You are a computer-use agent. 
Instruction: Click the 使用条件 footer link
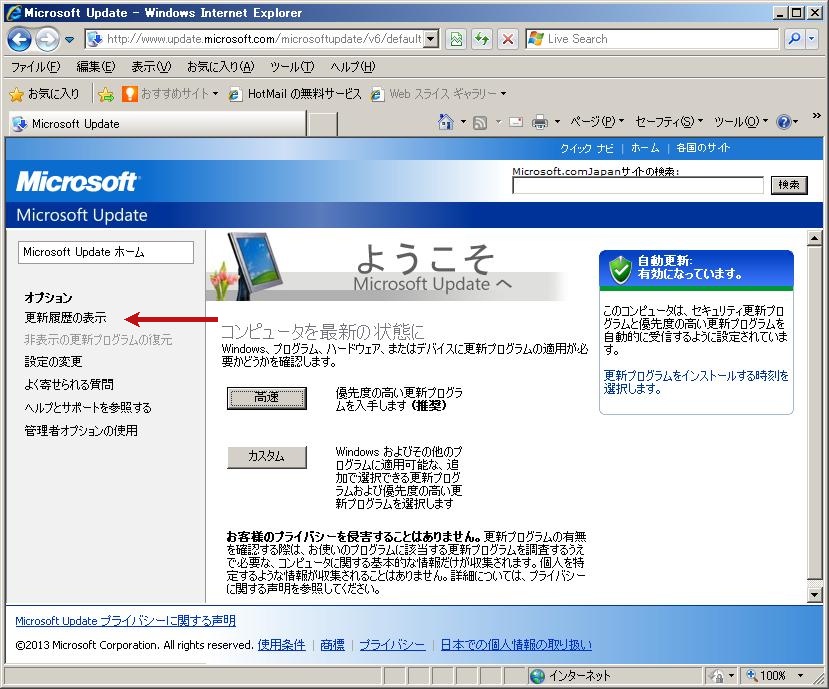pos(281,645)
